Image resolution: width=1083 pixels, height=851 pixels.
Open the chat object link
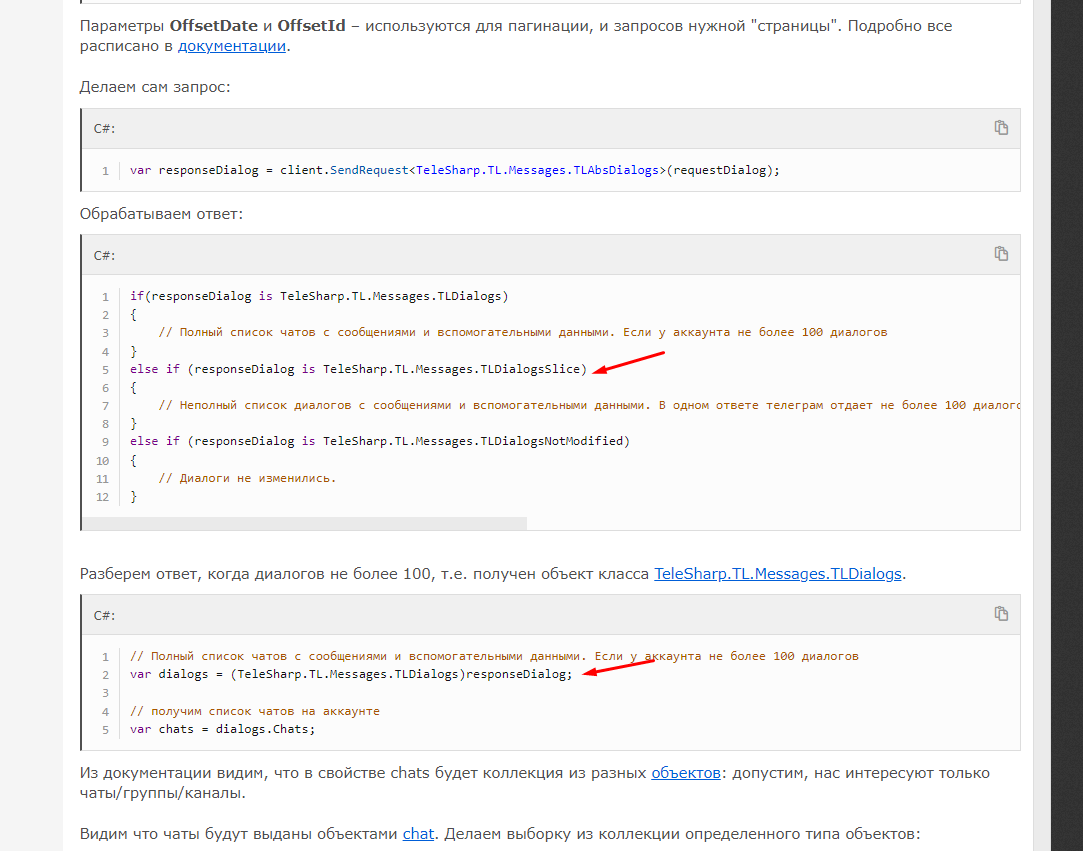point(418,833)
